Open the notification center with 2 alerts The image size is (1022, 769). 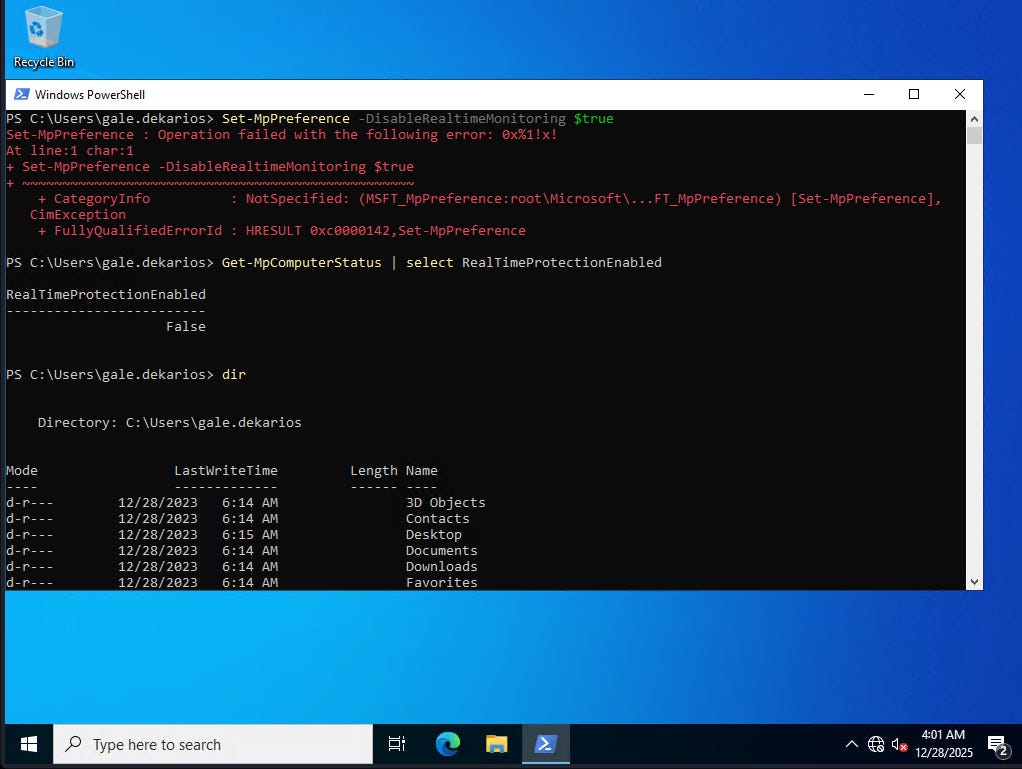point(997,744)
